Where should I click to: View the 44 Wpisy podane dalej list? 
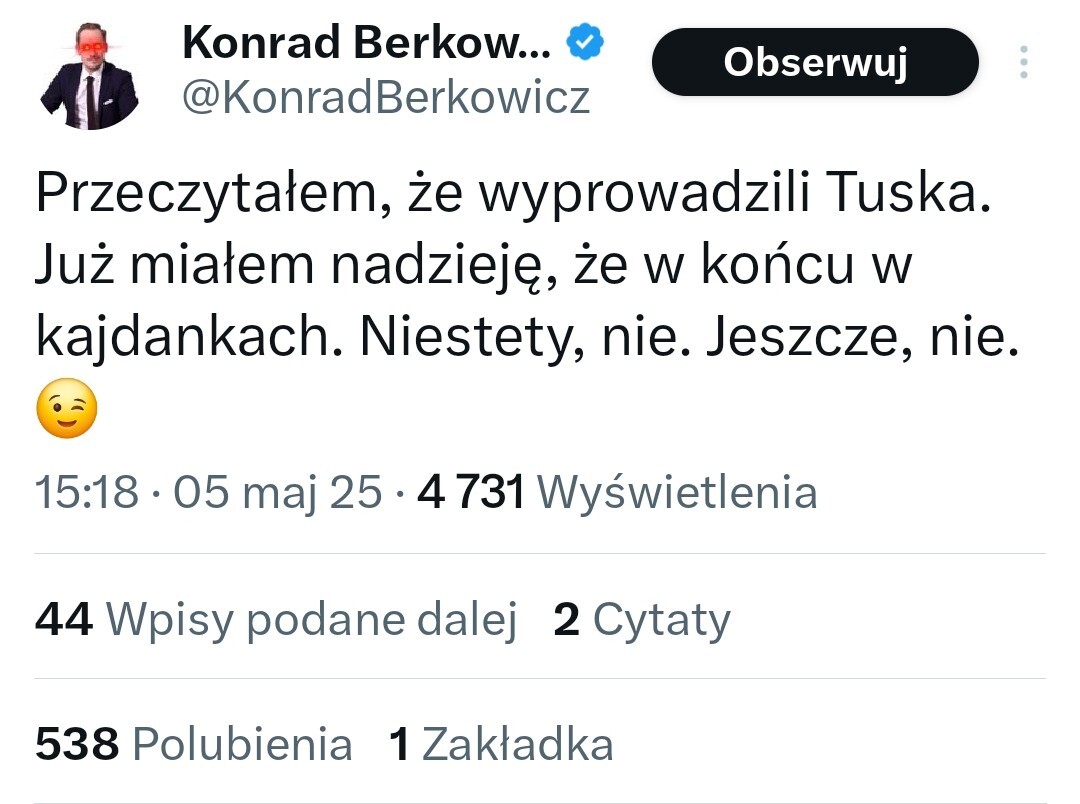coord(276,620)
